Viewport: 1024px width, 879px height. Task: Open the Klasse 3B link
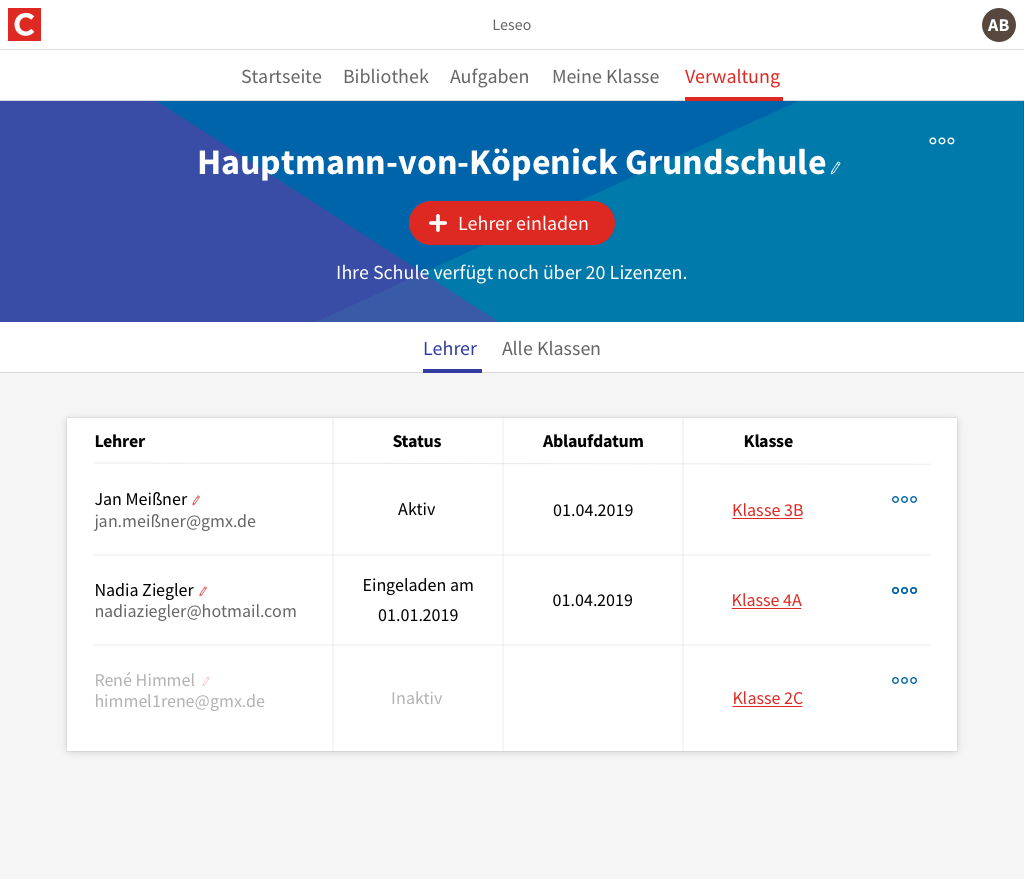pos(767,510)
